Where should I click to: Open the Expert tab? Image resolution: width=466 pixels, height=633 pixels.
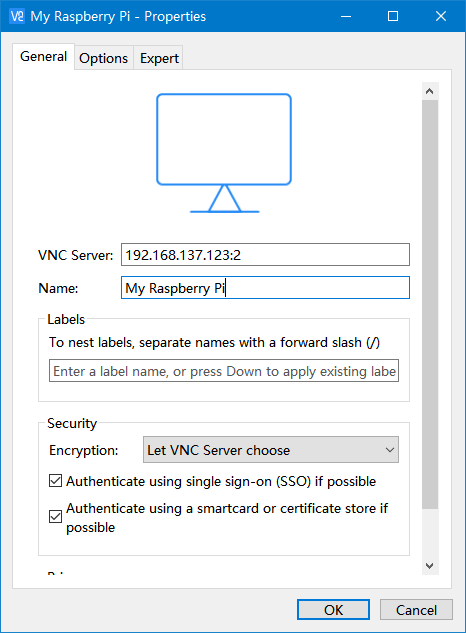tap(159, 58)
